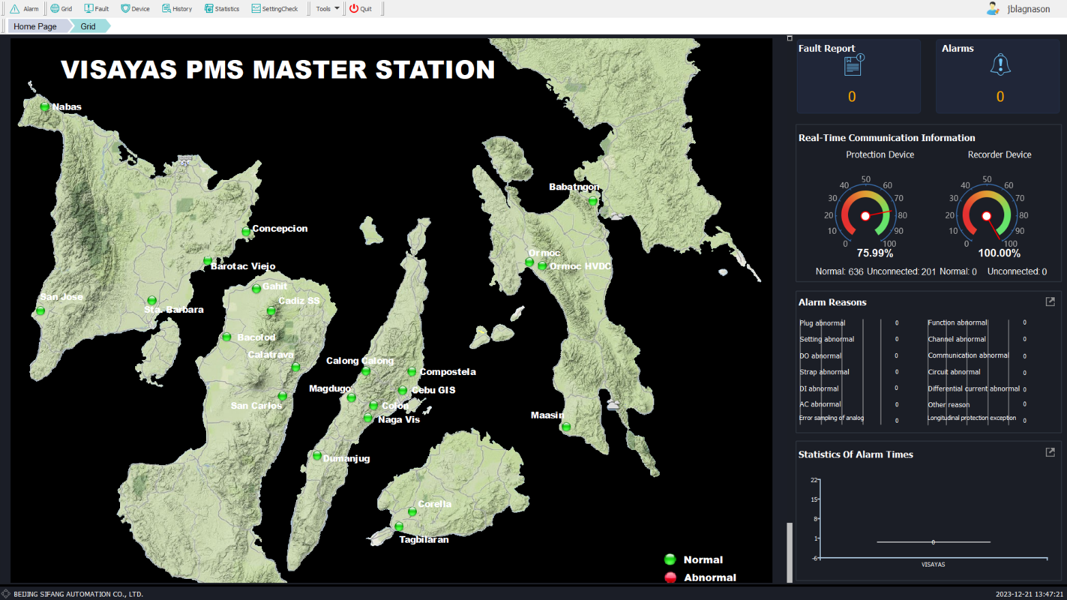Select the Grid toolbar icon
Image resolution: width=1067 pixels, height=600 pixels.
tap(60, 8)
